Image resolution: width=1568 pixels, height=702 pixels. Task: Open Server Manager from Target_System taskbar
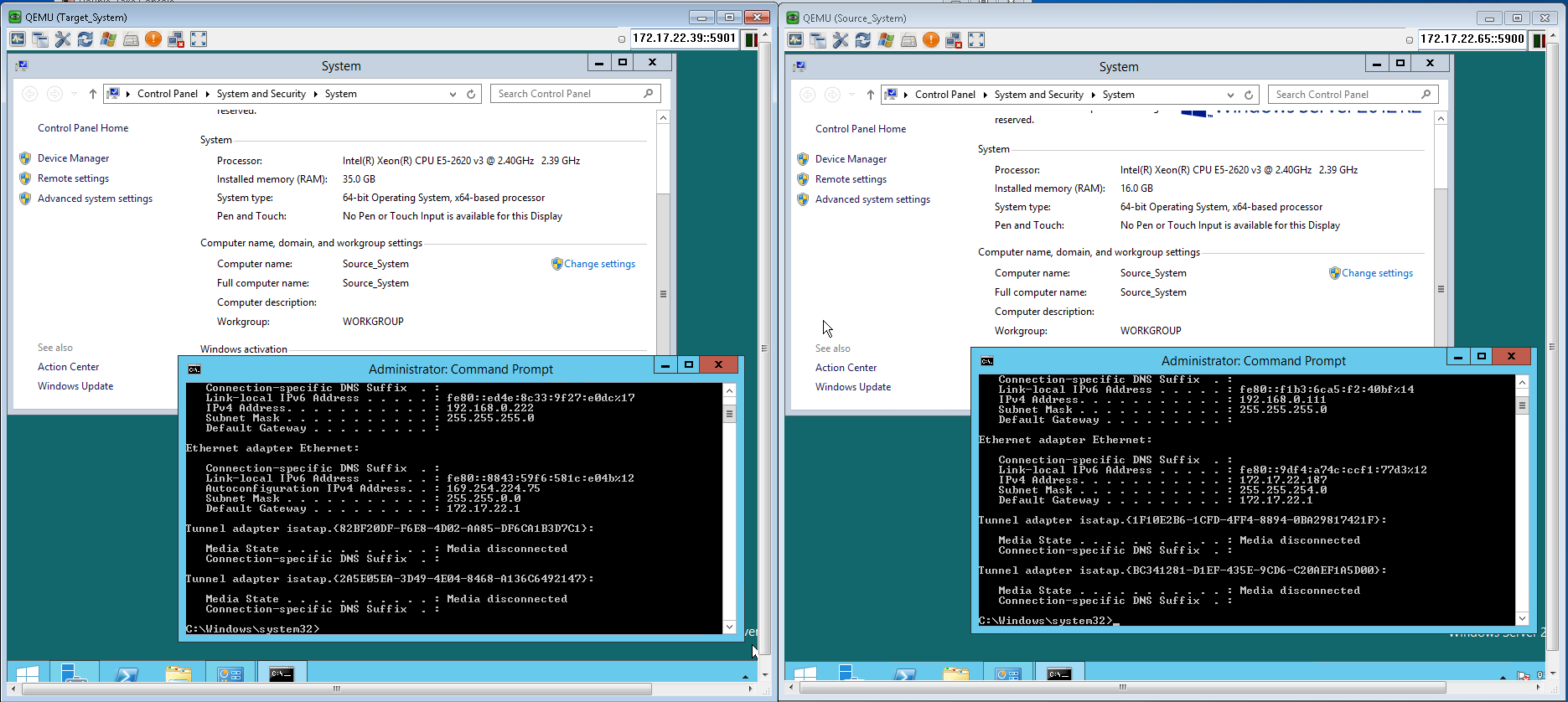[x=75, y=674]
